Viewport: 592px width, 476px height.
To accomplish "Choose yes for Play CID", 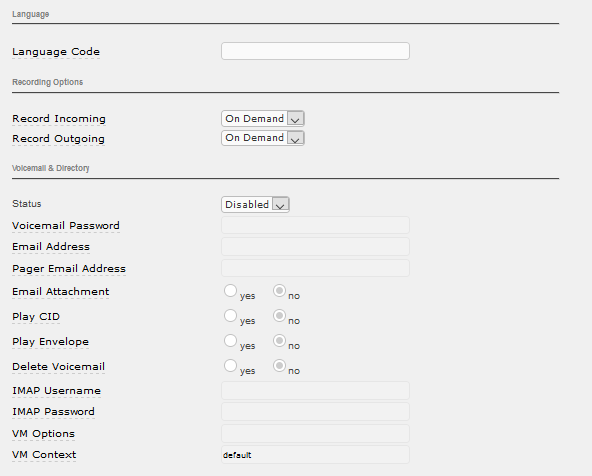I will tap(230, 316).
